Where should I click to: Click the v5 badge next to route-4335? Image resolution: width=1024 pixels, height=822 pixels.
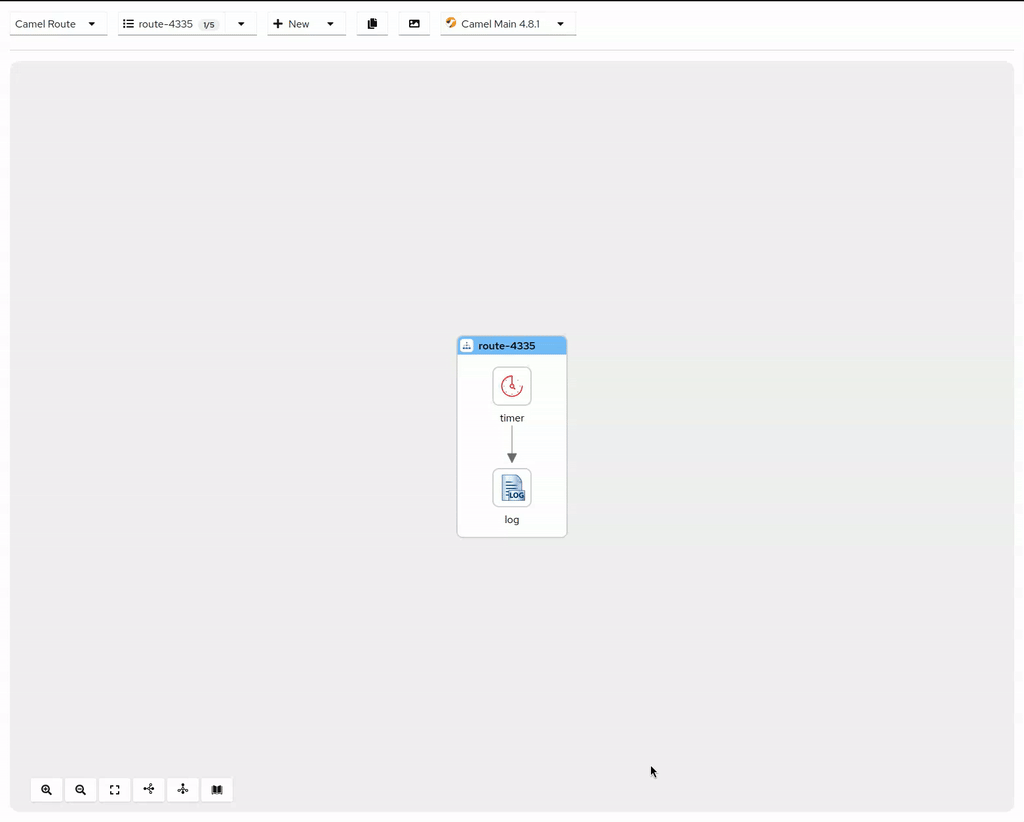point(207,24)
